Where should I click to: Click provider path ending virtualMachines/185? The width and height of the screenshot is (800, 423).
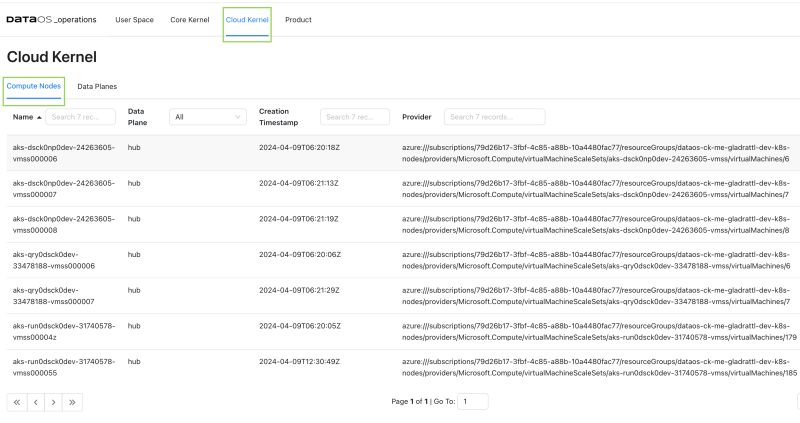coord(599,367)
